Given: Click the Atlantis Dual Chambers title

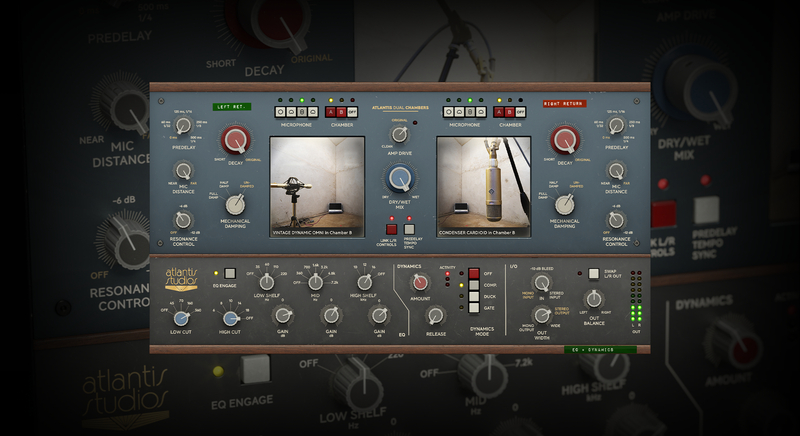Looking at the screenshot, I should [400, 108].
